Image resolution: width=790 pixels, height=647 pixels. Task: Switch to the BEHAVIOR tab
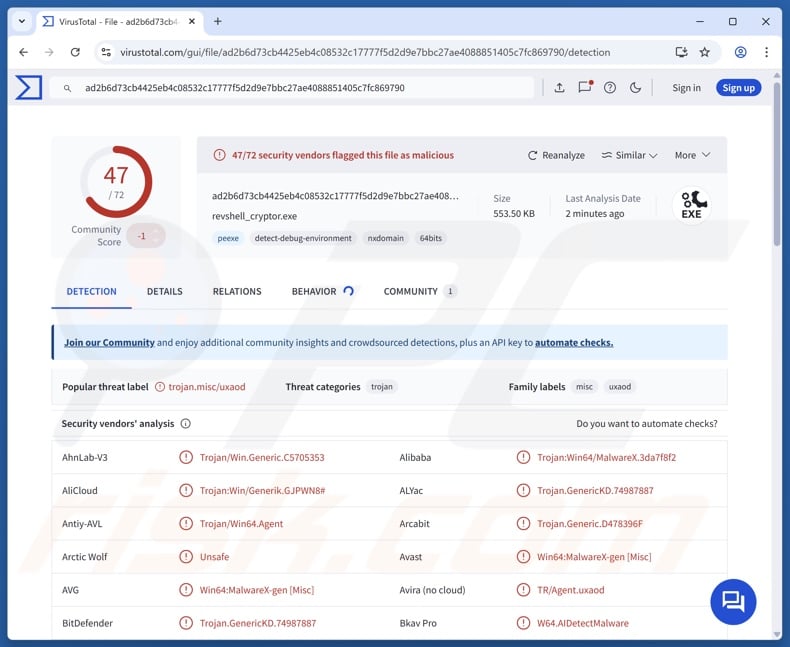coord(322,291)
